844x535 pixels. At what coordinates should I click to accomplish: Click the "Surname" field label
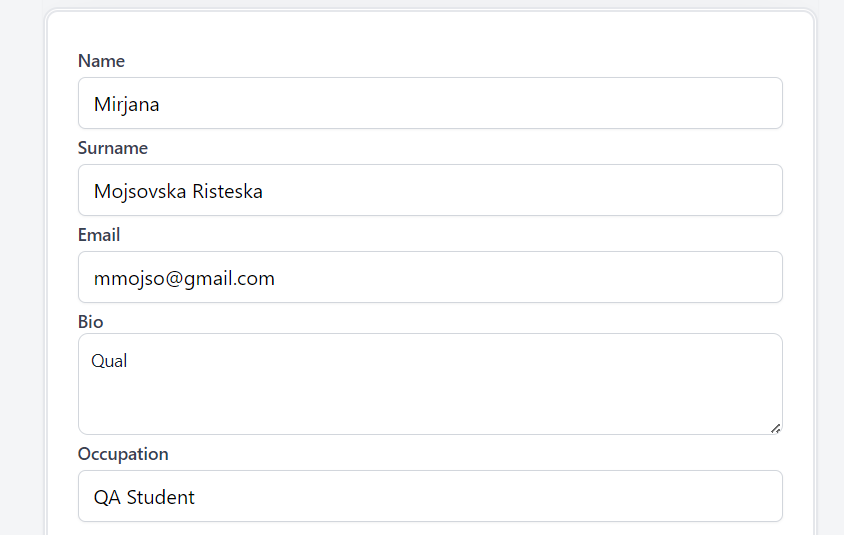(x=113, y=148)
